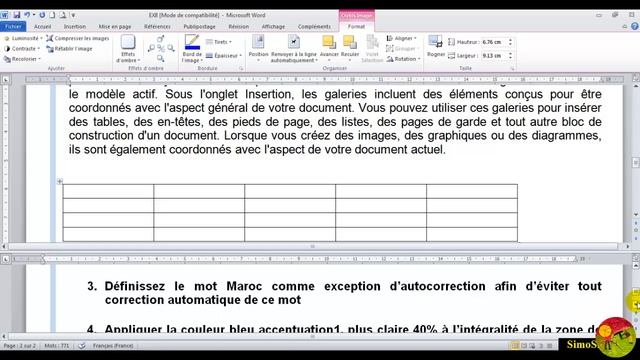This screenshot has height=360, width=640.
Task: Select the Rogner crop tool
Action: [x=436, y=46]
